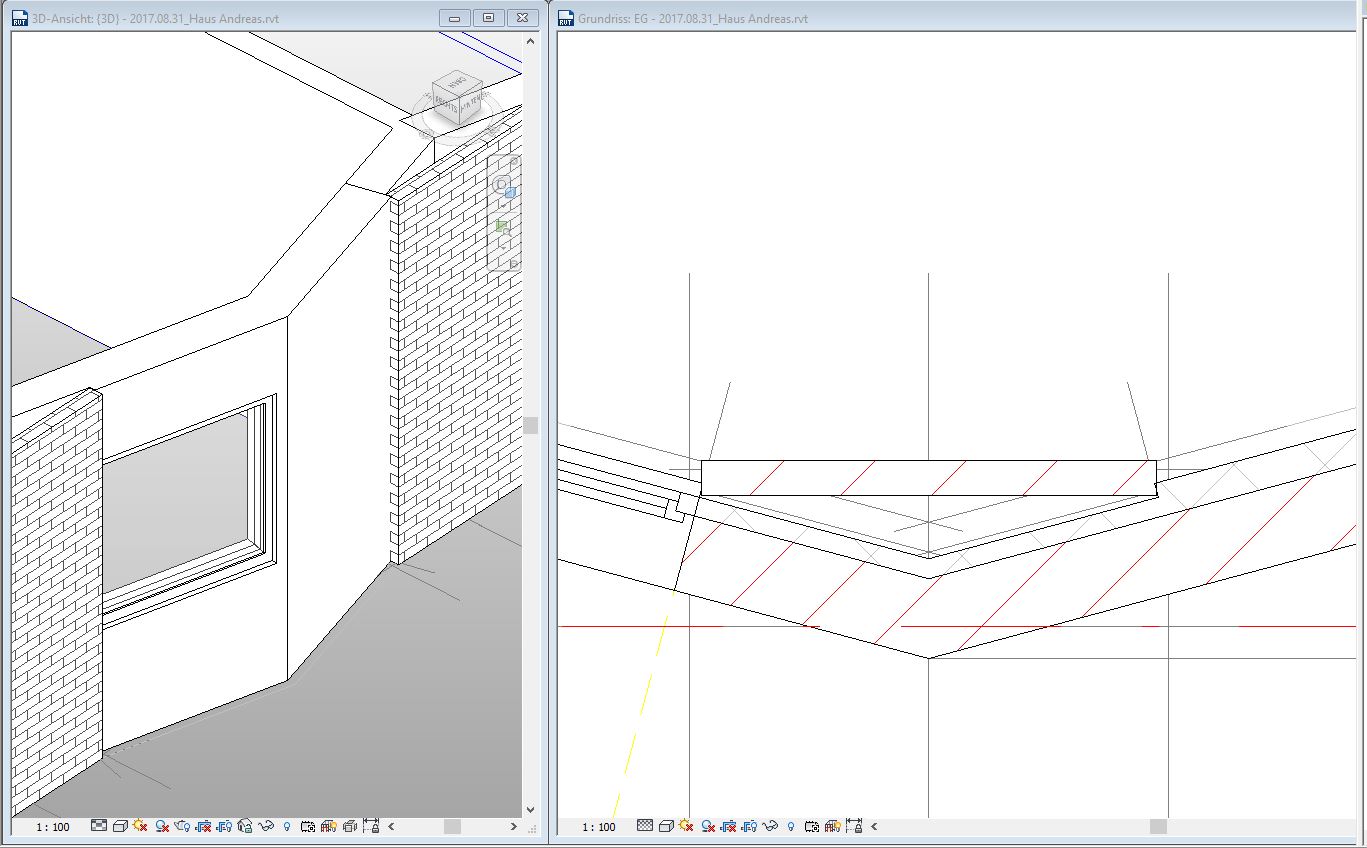The width and height of the screenshot is (1367, 848).
Task: Open Detail Level in the floor plan control bar
Action: pyautogui.click(x=645, y=826)
